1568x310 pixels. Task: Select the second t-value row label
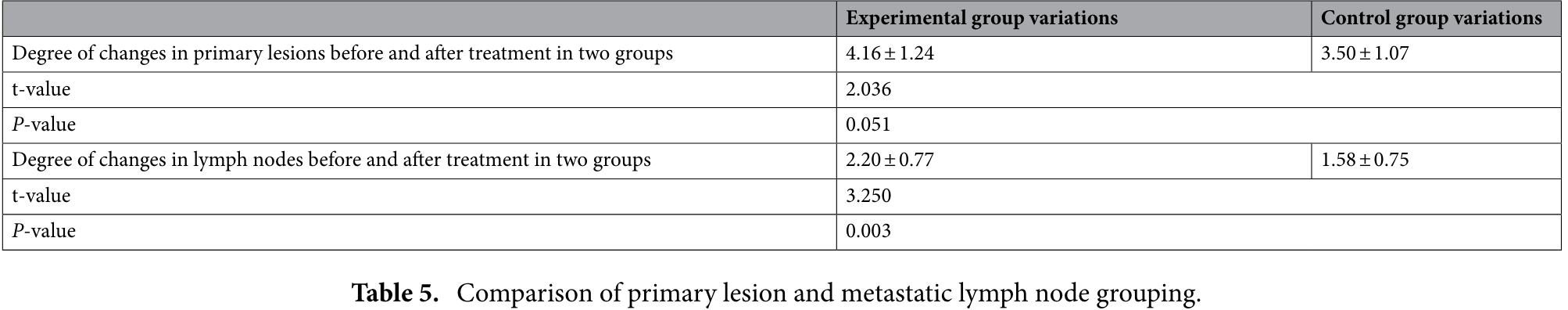41,196
